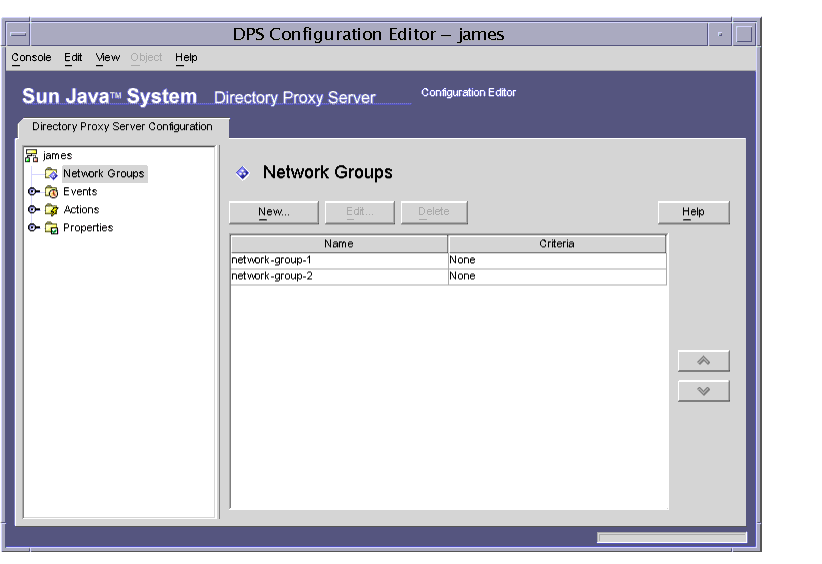Expand the Events tree node
822x564 pixels.
(x=33, y=191)
